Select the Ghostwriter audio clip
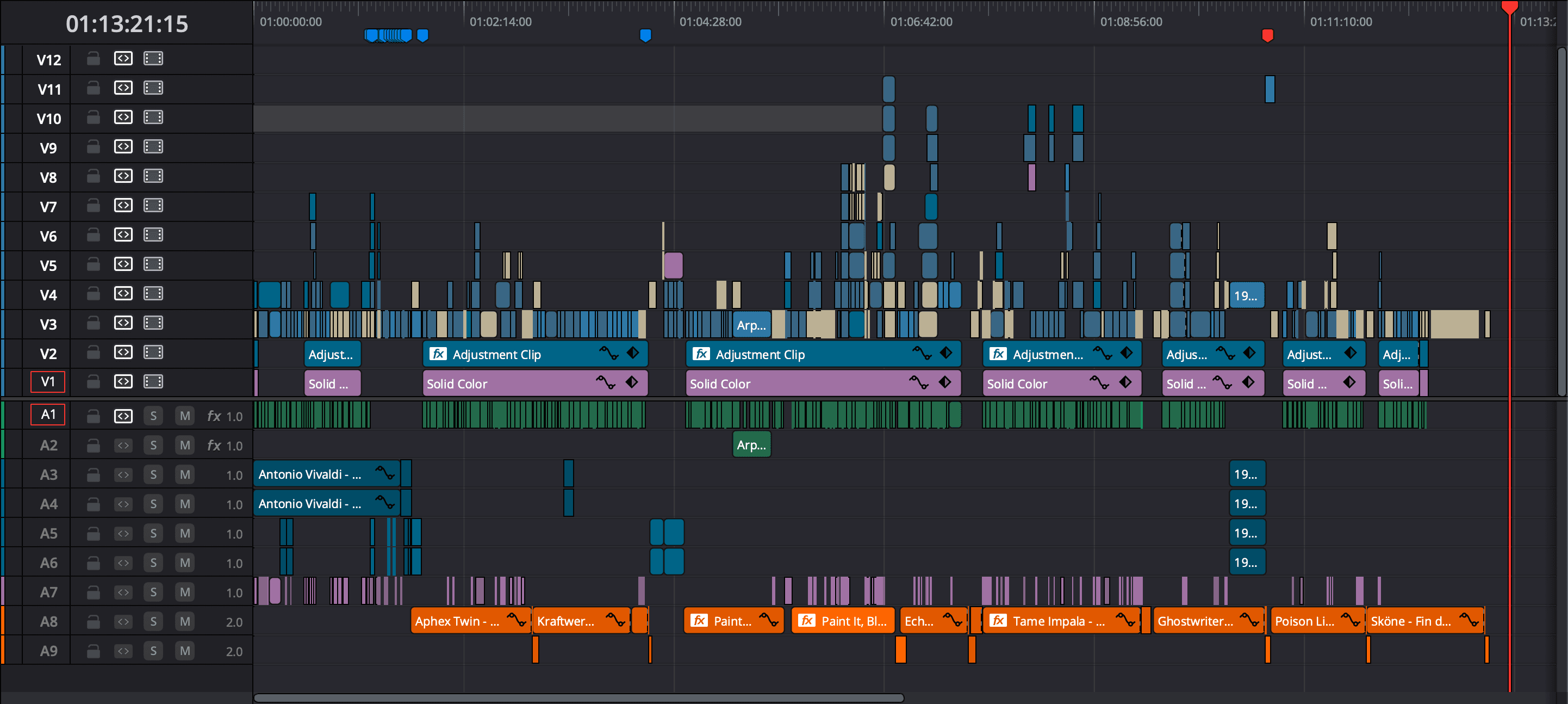 pyautogui.click(x=1209, y=621)
